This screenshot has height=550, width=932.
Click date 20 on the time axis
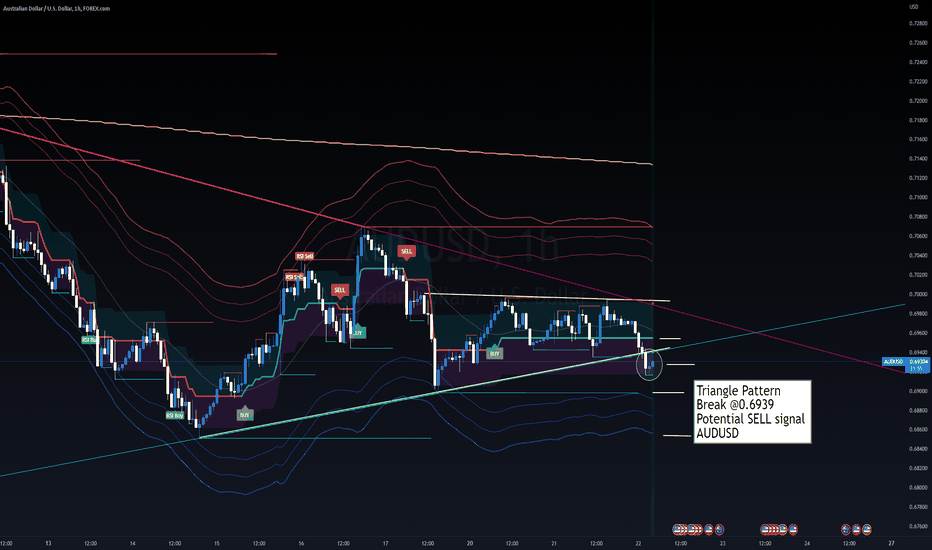[470, 543]
